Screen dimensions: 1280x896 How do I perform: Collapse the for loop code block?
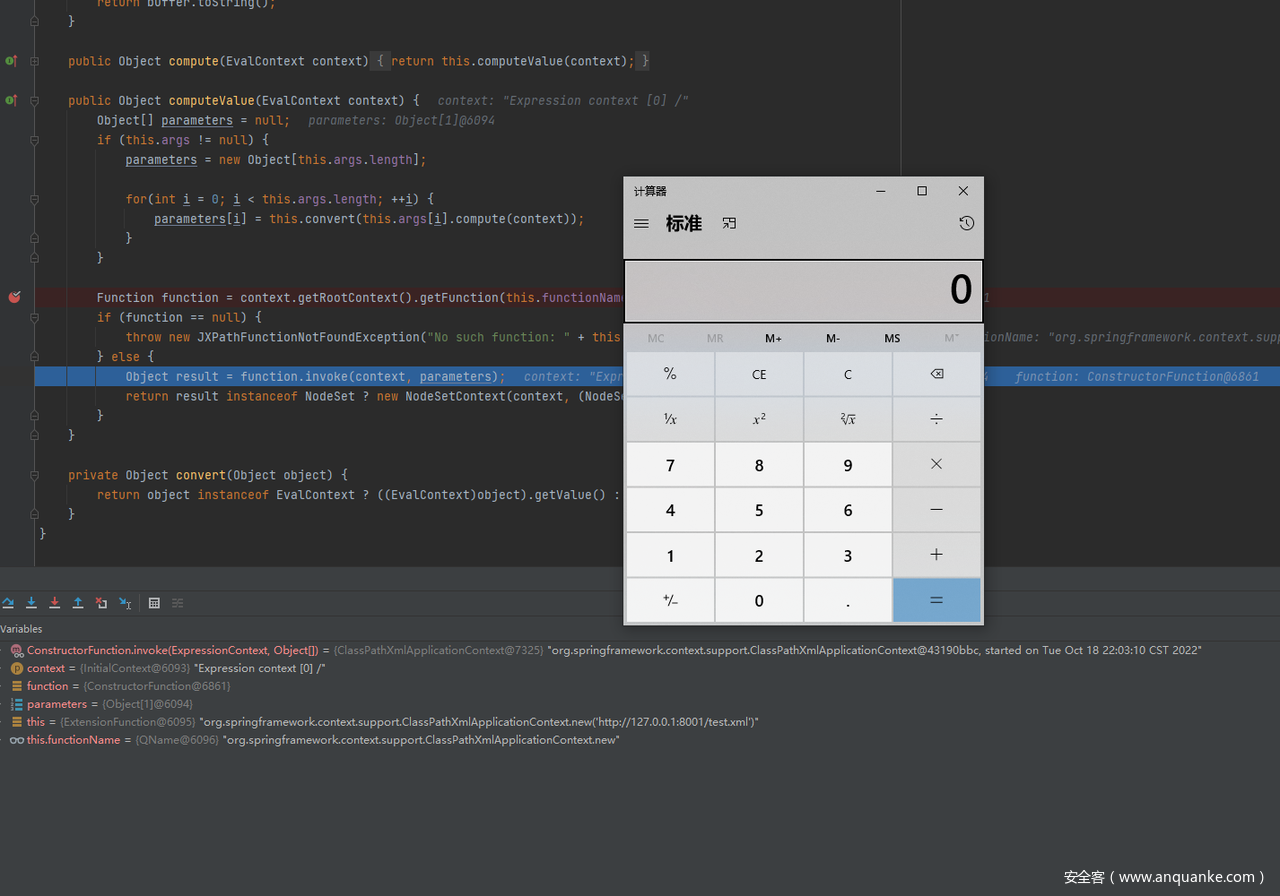click(34, 199)
